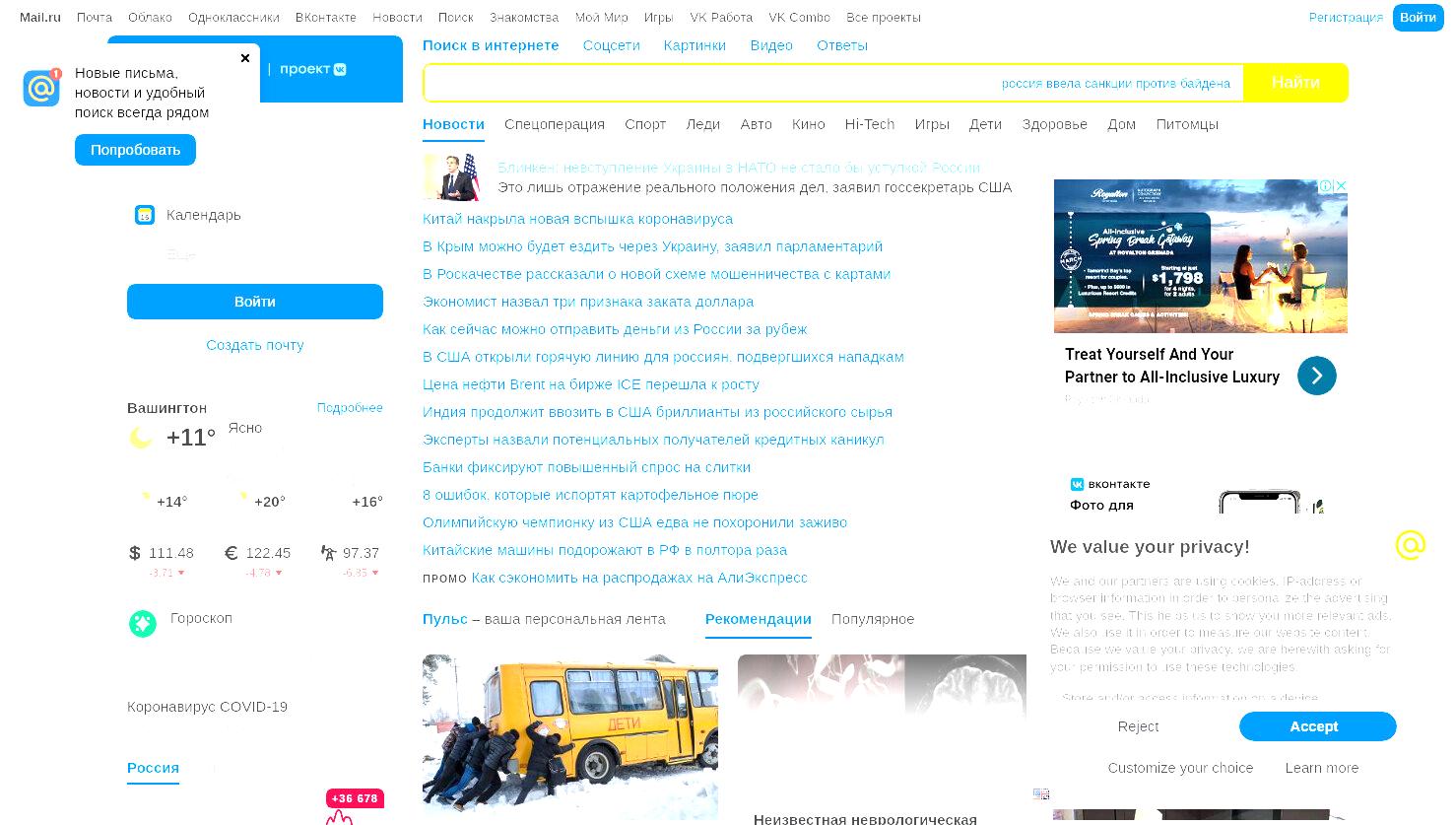Accept the privacy cookies

pos(1317,726)
